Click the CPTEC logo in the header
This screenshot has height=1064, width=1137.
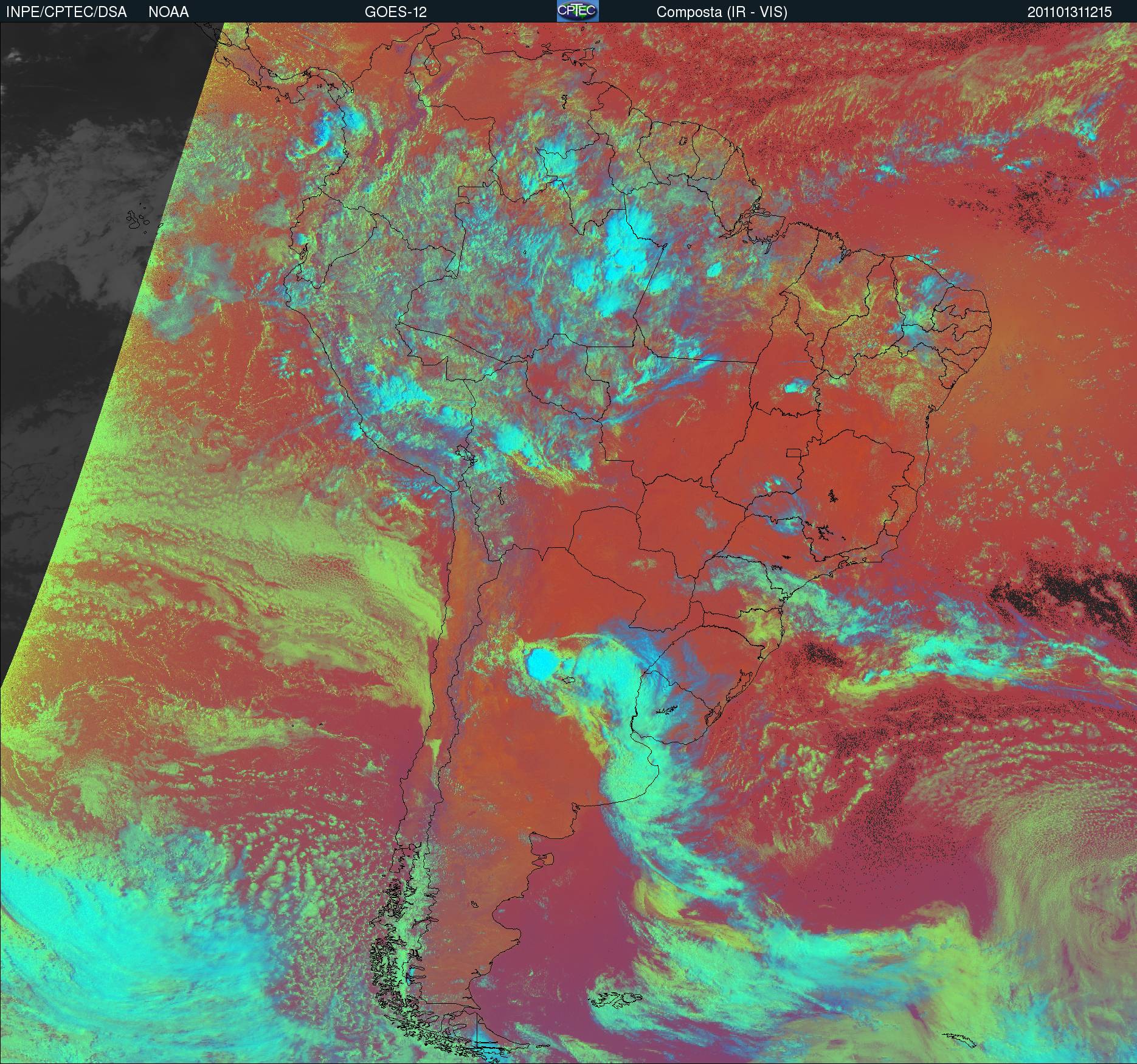tap(578, 11)
